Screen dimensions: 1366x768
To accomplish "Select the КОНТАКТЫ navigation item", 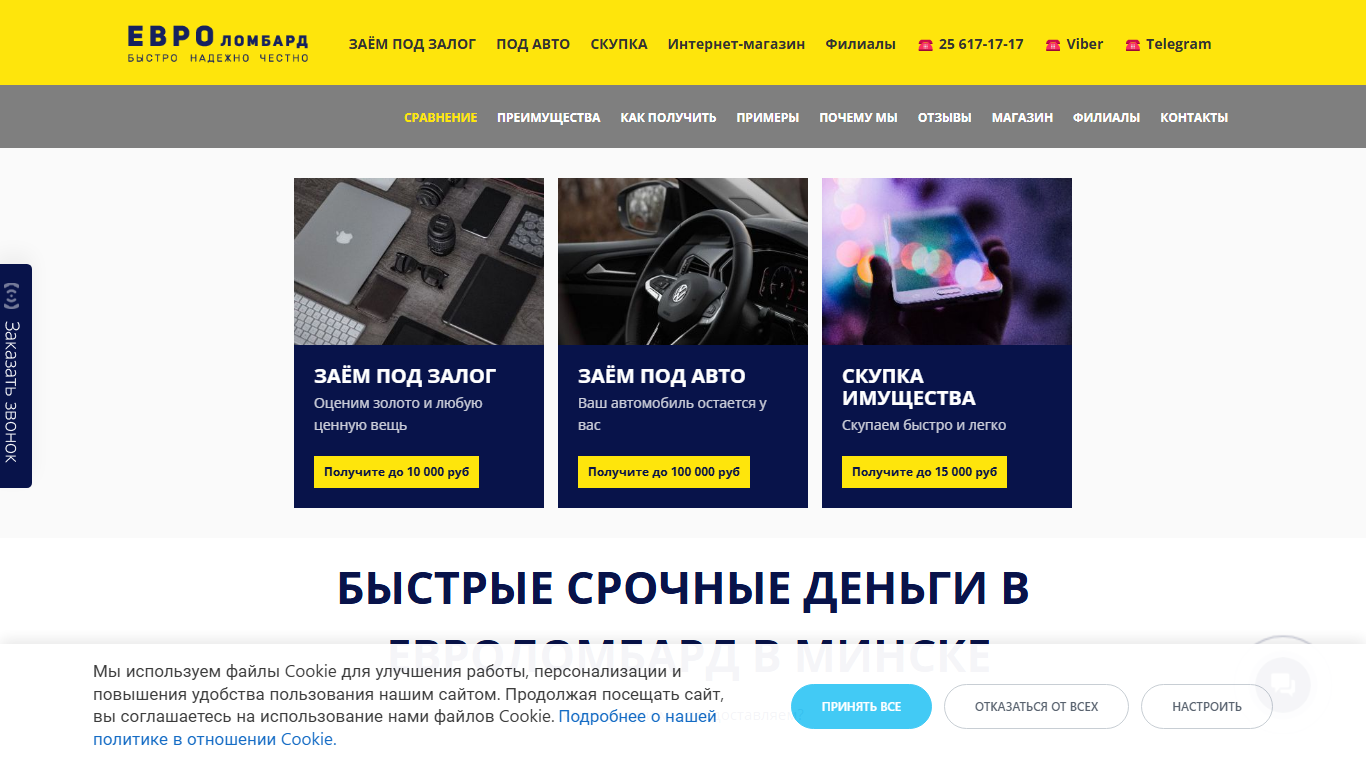I will [1194, 117].
